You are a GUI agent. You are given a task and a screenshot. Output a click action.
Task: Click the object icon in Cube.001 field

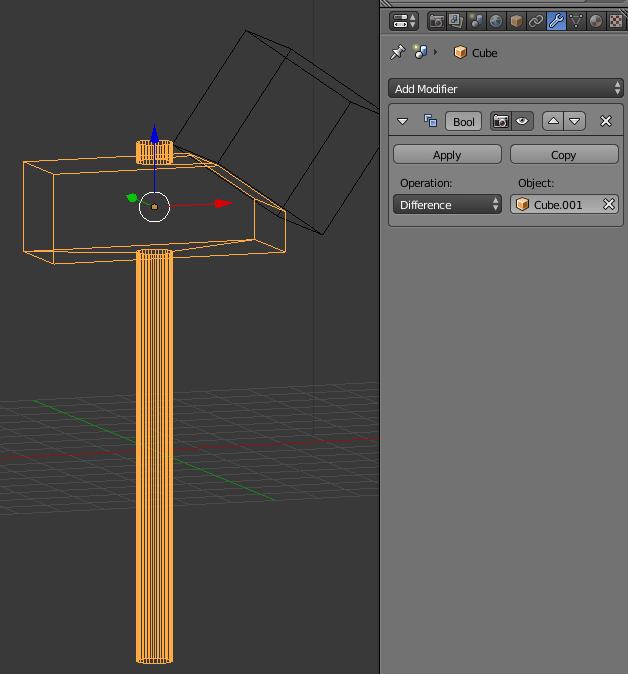[522, 204]
